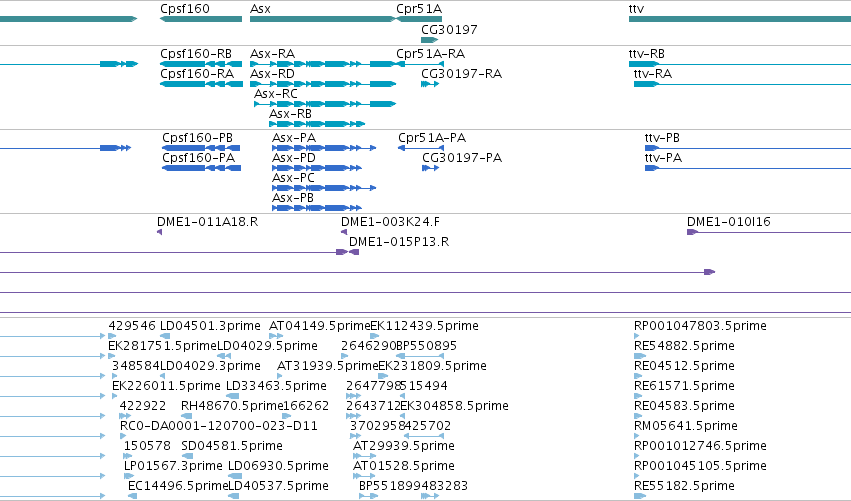The height and width of the screenshot is (501, 851).
Task: Select the Asx-RC transcript label
Action: coord(276,94)
